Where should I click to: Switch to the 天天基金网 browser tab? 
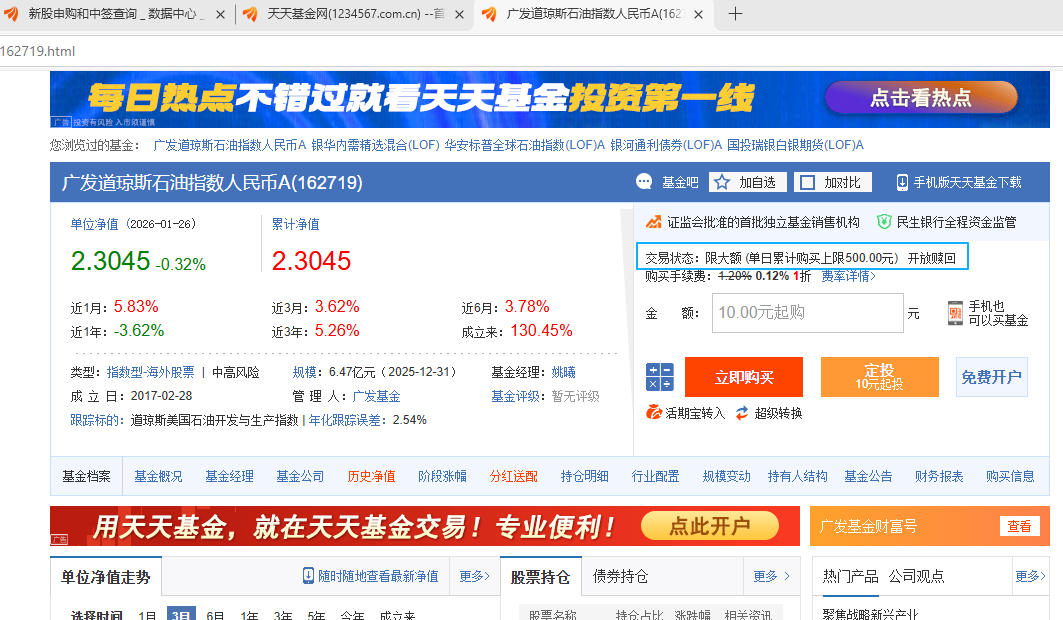pyautogui.click(x=353, y=14)
